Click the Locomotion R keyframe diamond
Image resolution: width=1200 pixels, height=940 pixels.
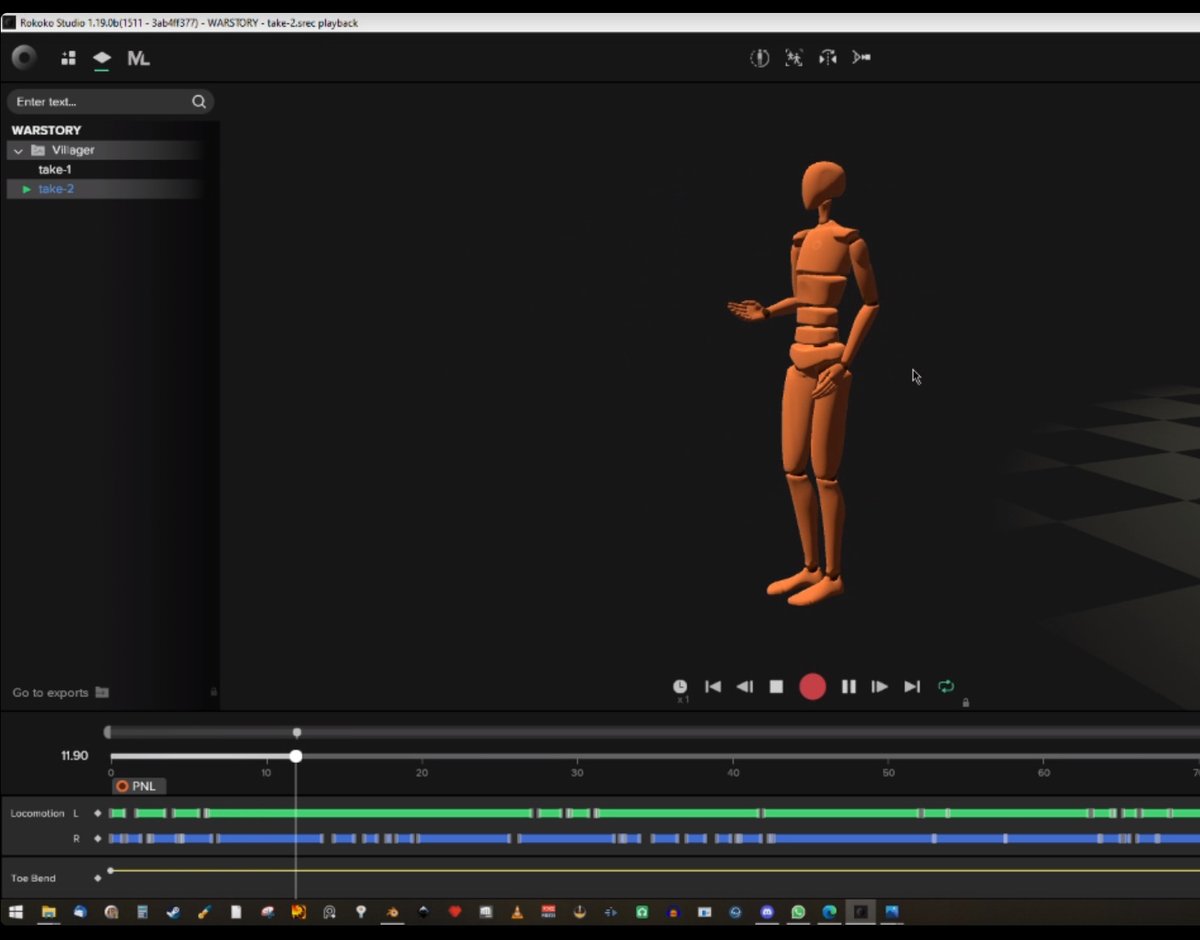click(98, 839)
